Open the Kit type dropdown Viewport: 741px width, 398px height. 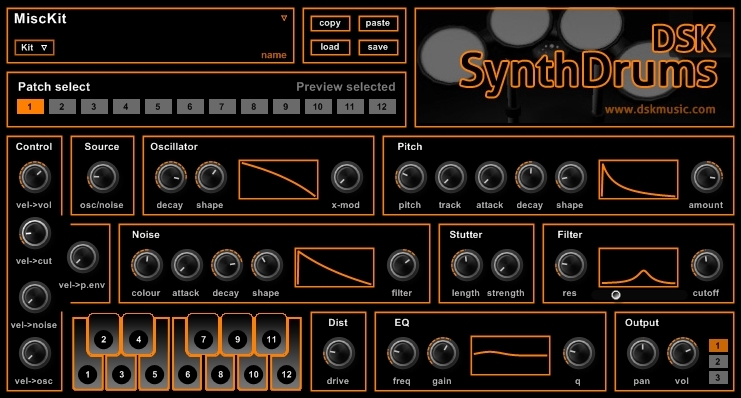point(34,47)
